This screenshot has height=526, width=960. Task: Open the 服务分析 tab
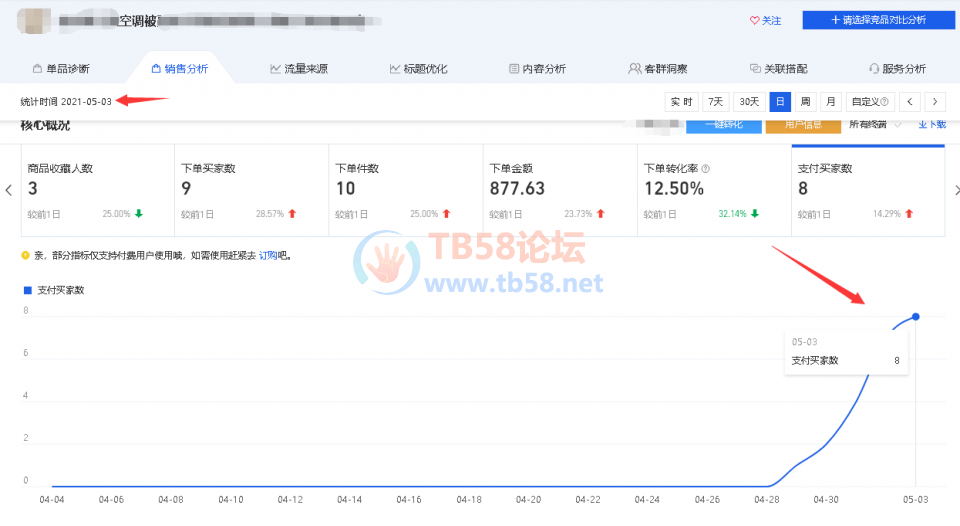898,69
